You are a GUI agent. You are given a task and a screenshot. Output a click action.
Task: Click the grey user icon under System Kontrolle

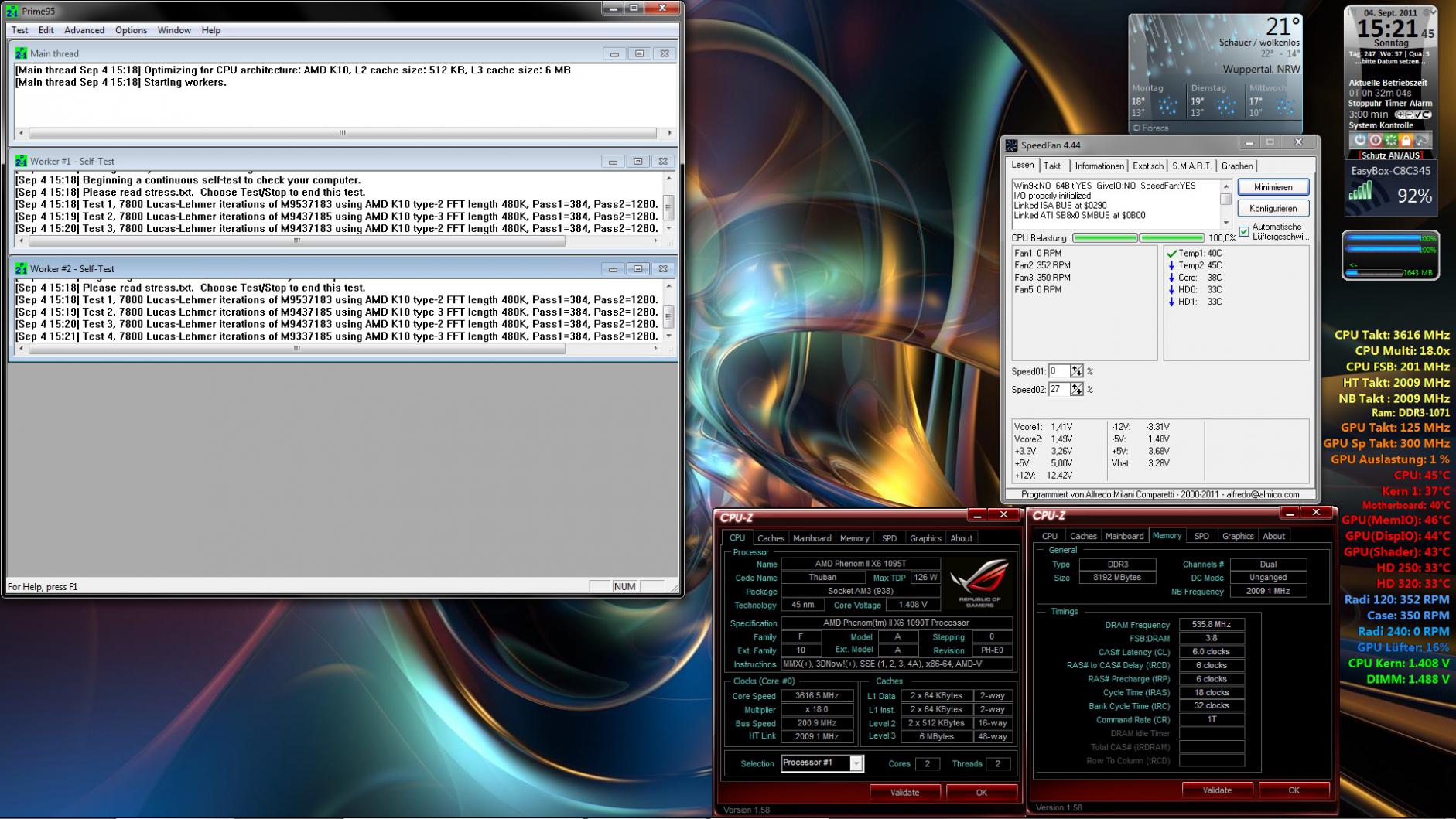(x=1421, y=140)
